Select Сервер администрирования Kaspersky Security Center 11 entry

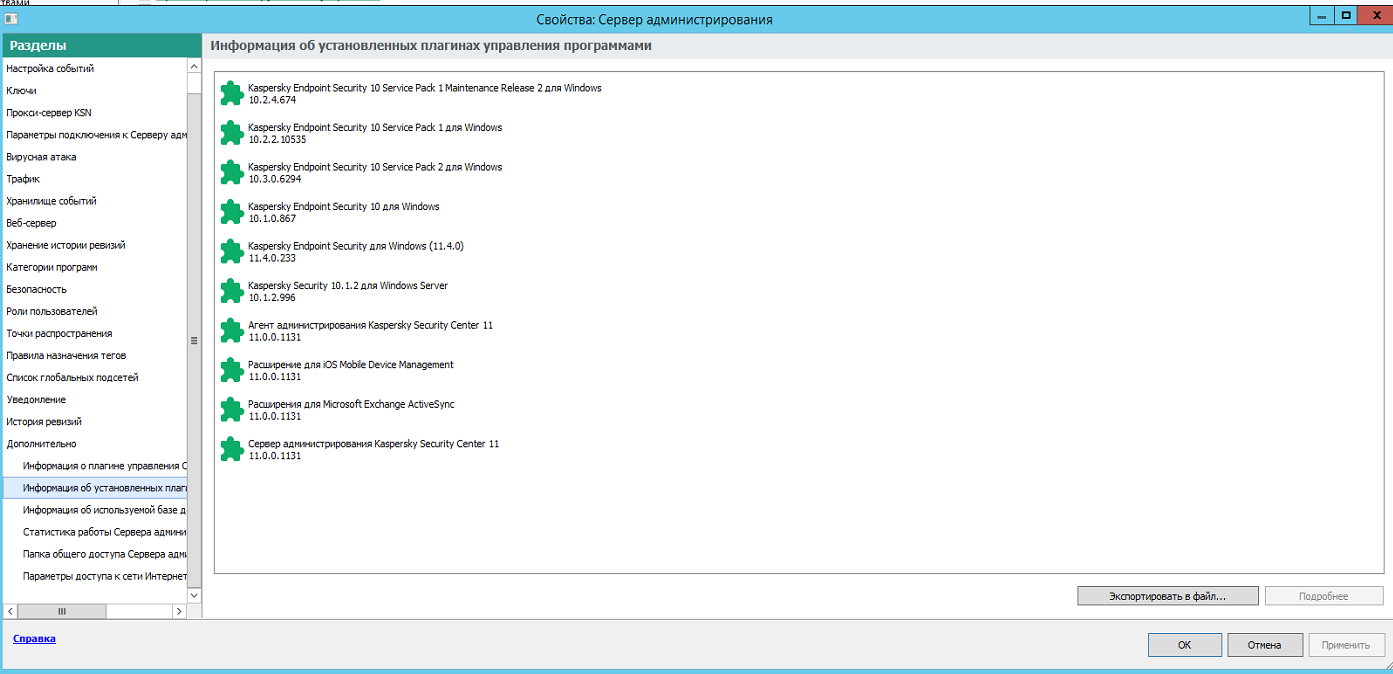[x=373, y=443]
